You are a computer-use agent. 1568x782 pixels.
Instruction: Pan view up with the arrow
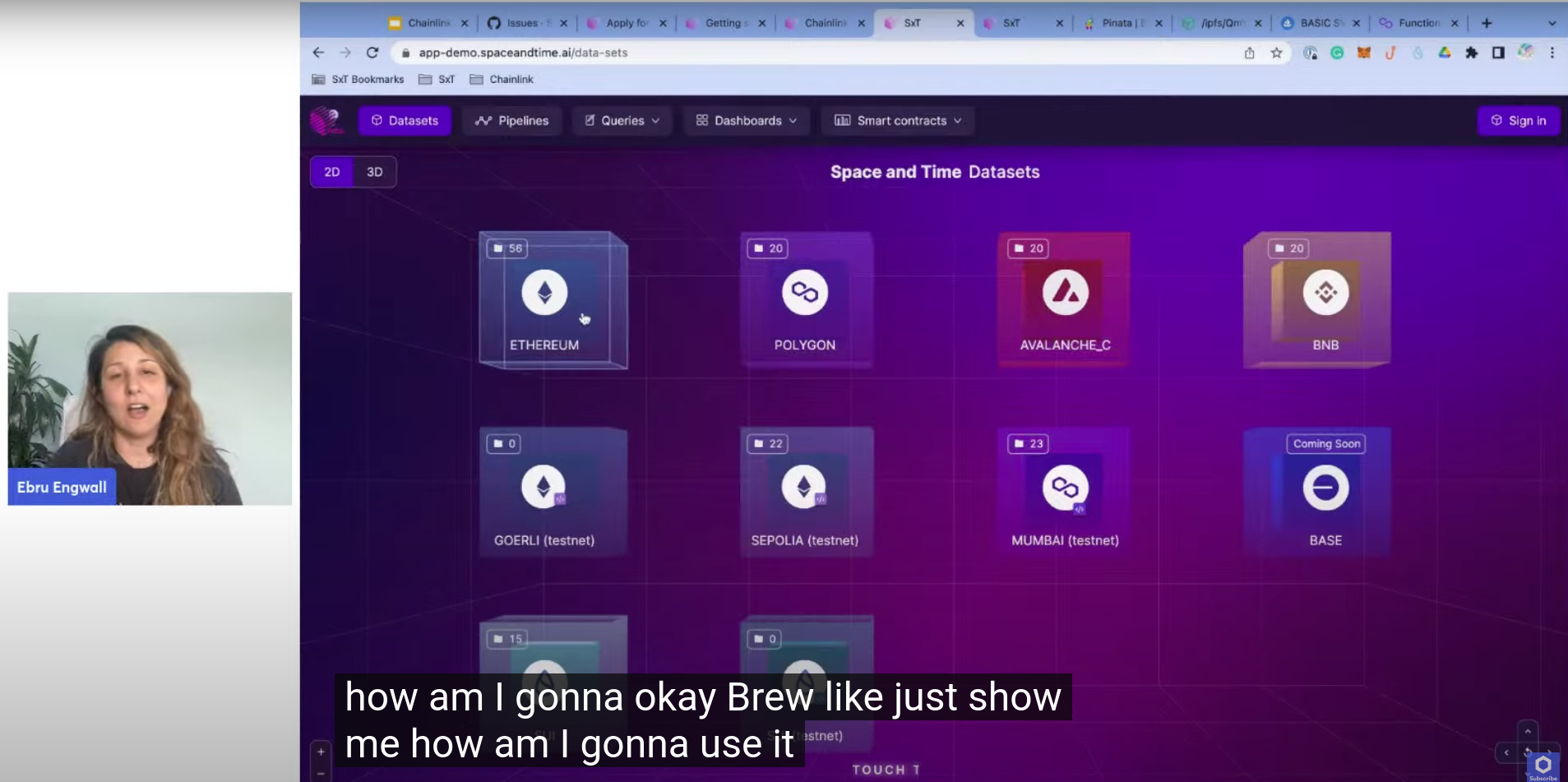[x=1528, y=731]
